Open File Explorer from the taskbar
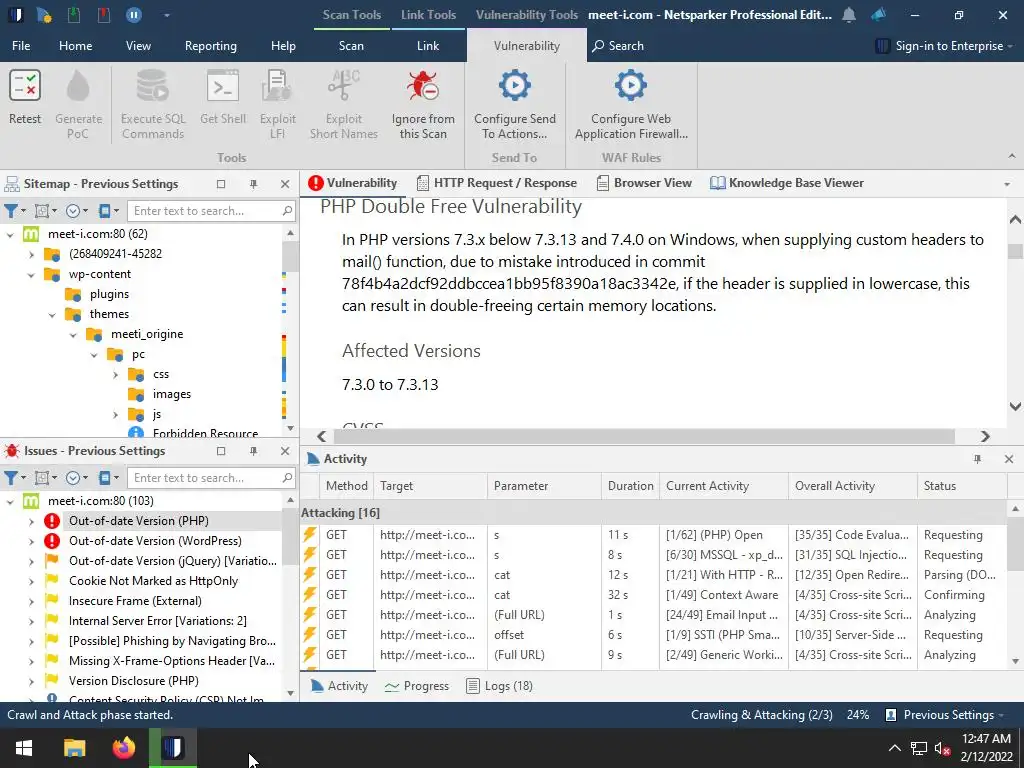This screenshot has width=1024, height=768. pyautogui.click(x=74, y=748)
